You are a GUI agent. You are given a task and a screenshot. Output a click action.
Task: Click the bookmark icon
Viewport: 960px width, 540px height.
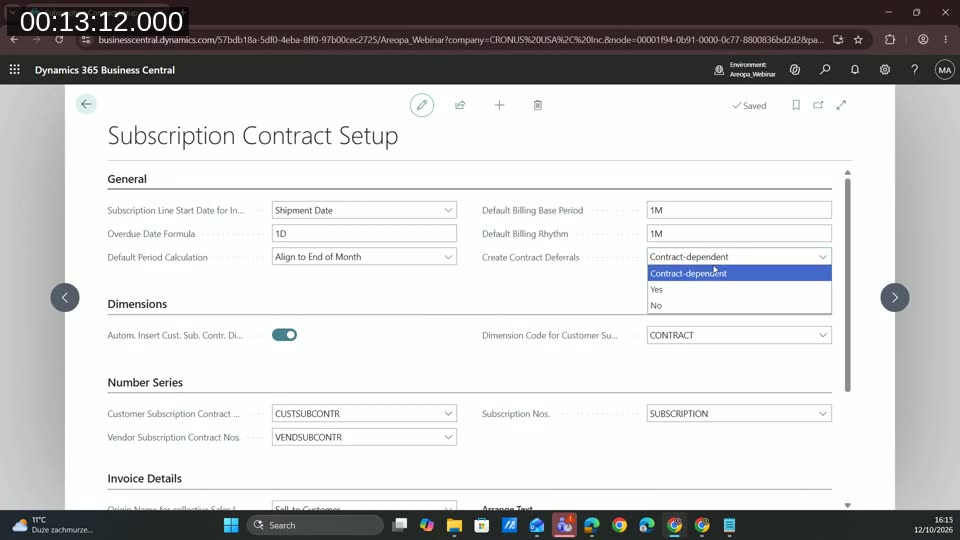click(796, 105)
